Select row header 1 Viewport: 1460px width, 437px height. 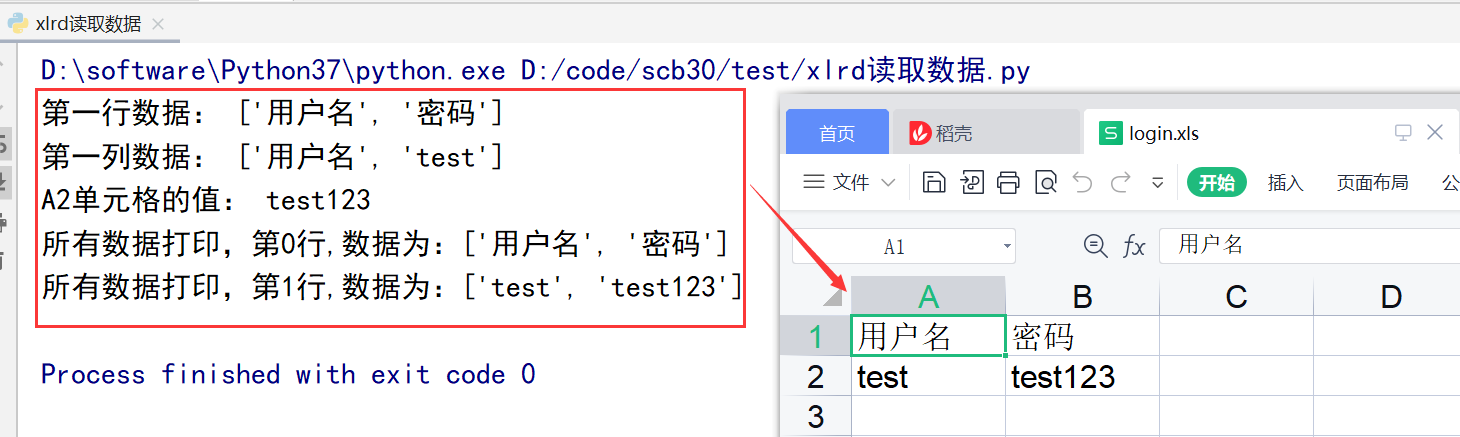point(815,337)
